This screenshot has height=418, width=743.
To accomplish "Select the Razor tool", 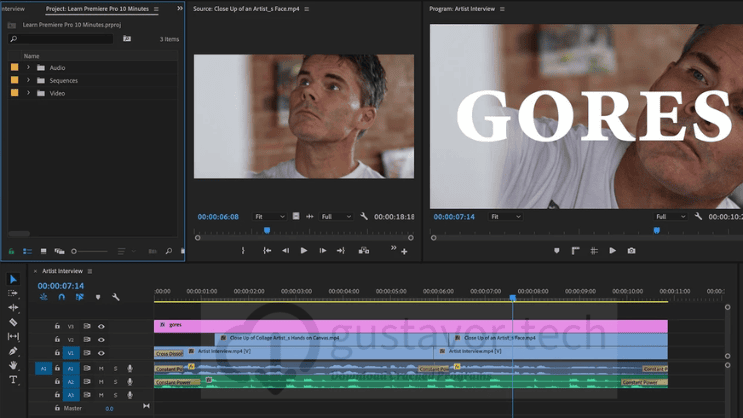I will (x=13, y=322).
